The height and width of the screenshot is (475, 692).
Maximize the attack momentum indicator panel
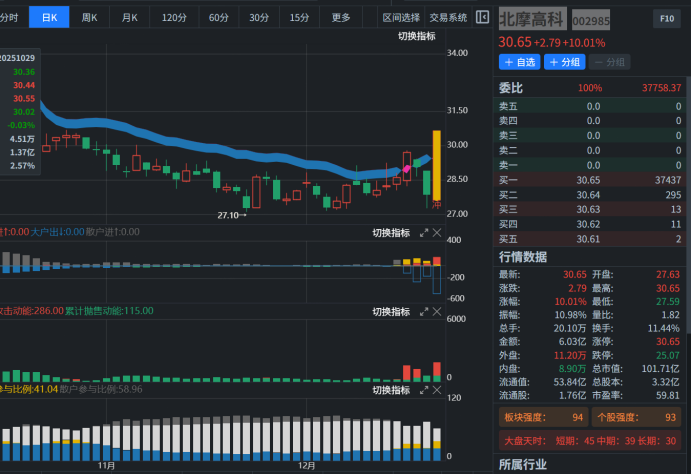pyautogui.click(x=424, y=312)
